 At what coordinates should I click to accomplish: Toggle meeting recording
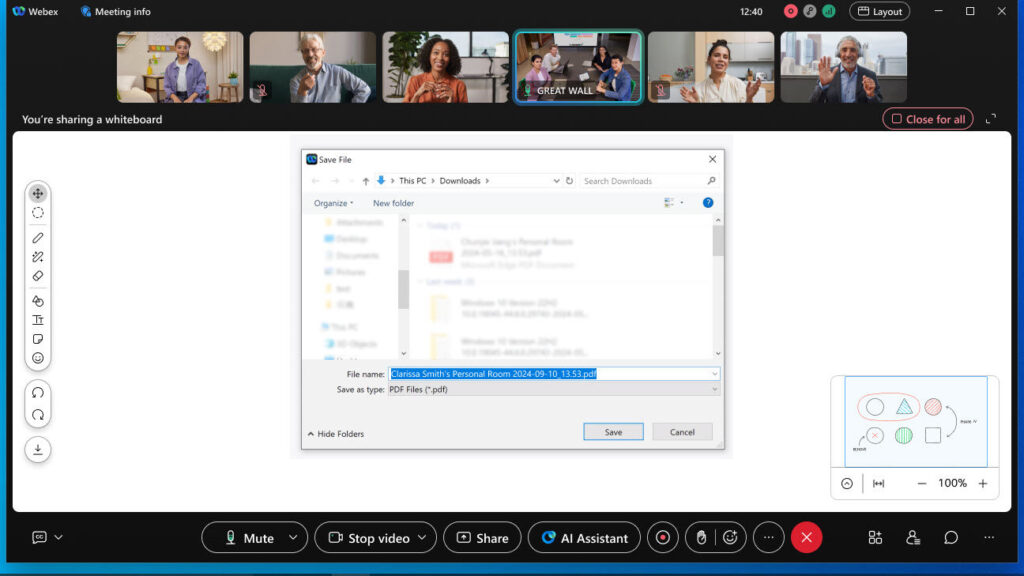[663, 537]
